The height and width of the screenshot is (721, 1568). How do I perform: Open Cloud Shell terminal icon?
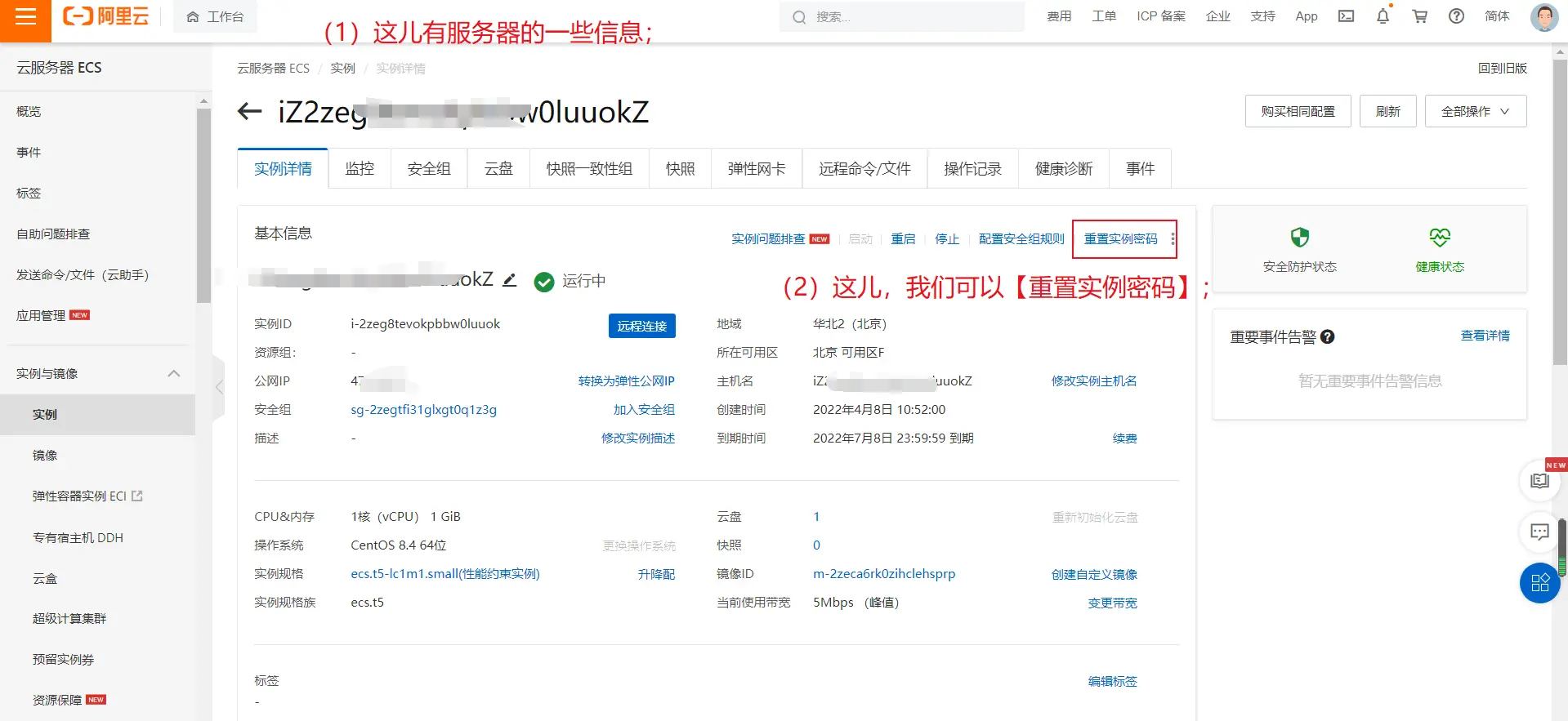(1346, 16)
